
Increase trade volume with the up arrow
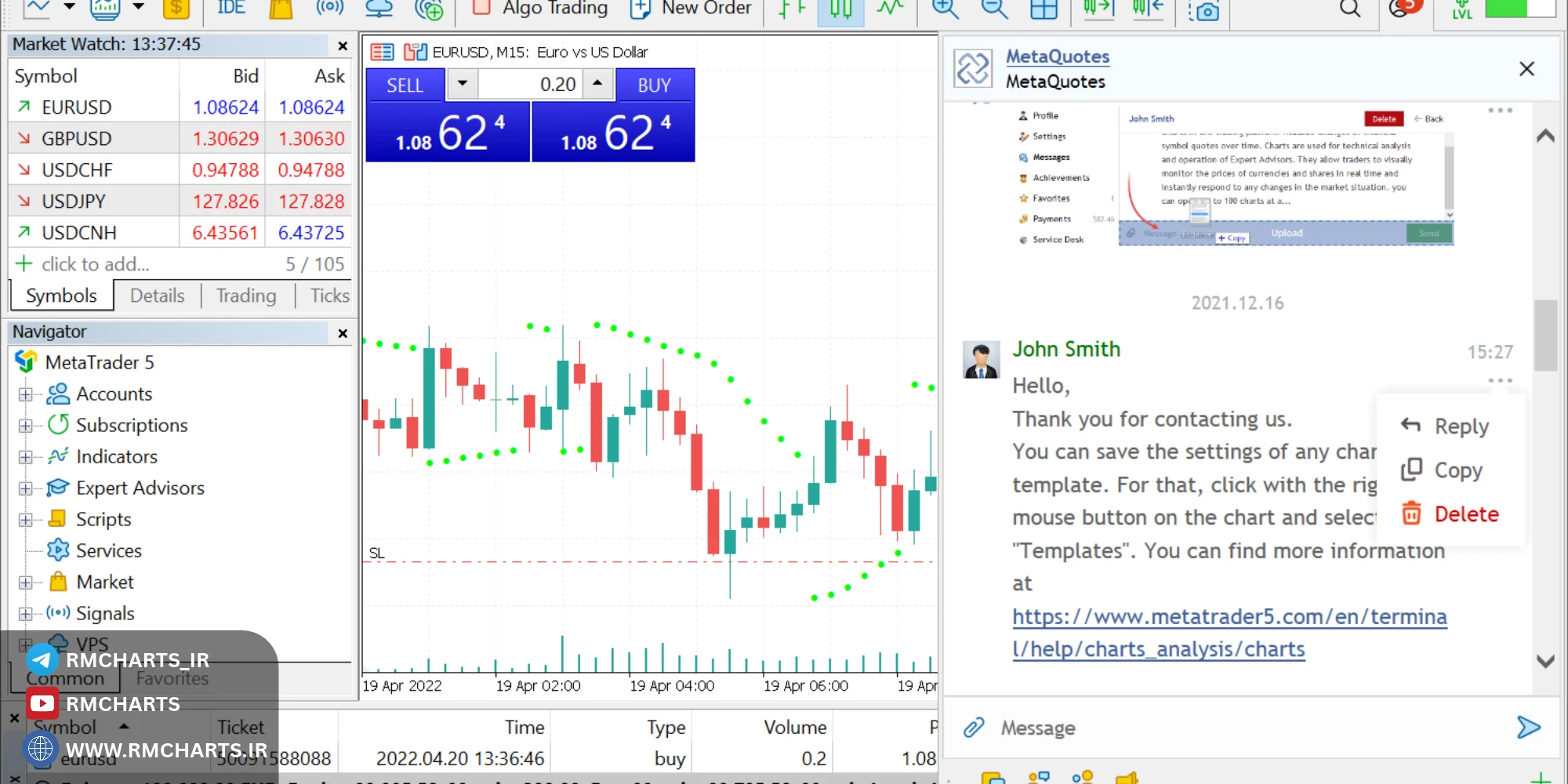597,83
